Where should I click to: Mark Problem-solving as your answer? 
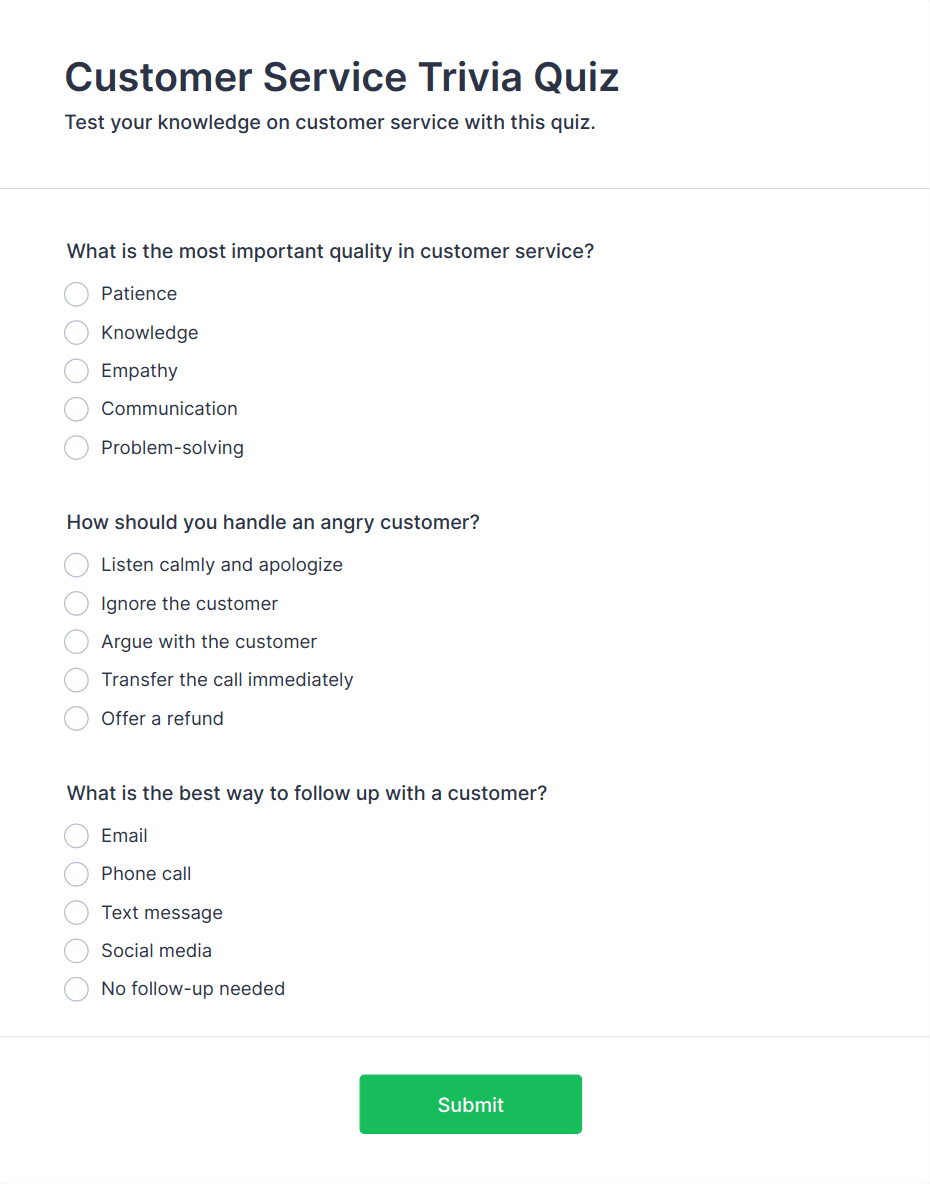coord(77,448)
